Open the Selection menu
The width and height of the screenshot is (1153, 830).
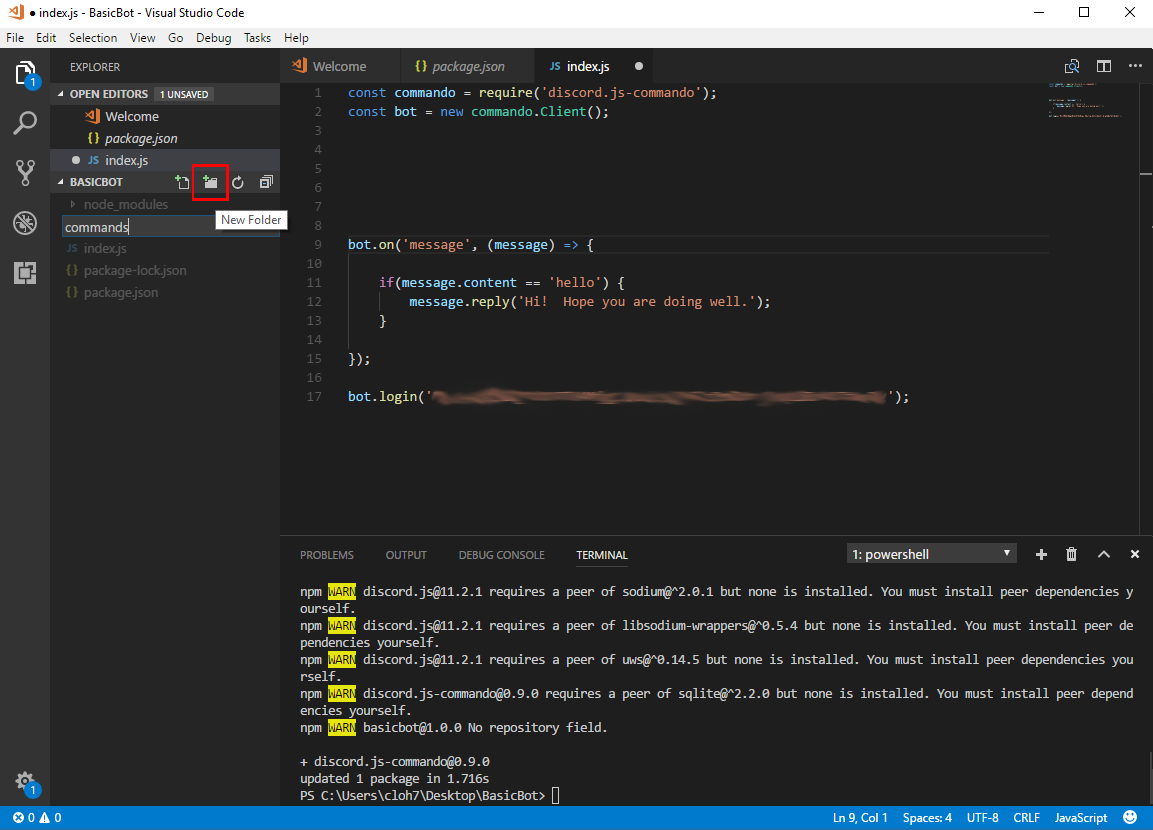93,37
